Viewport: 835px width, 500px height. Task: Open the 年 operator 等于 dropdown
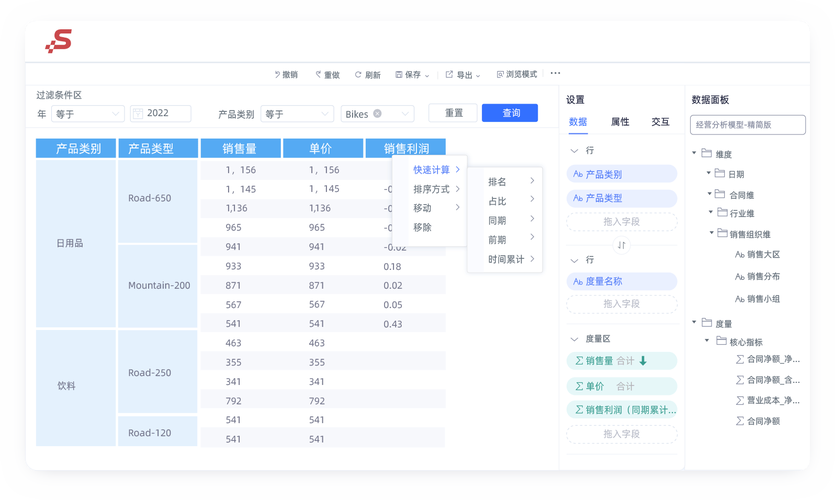point(88,113)
